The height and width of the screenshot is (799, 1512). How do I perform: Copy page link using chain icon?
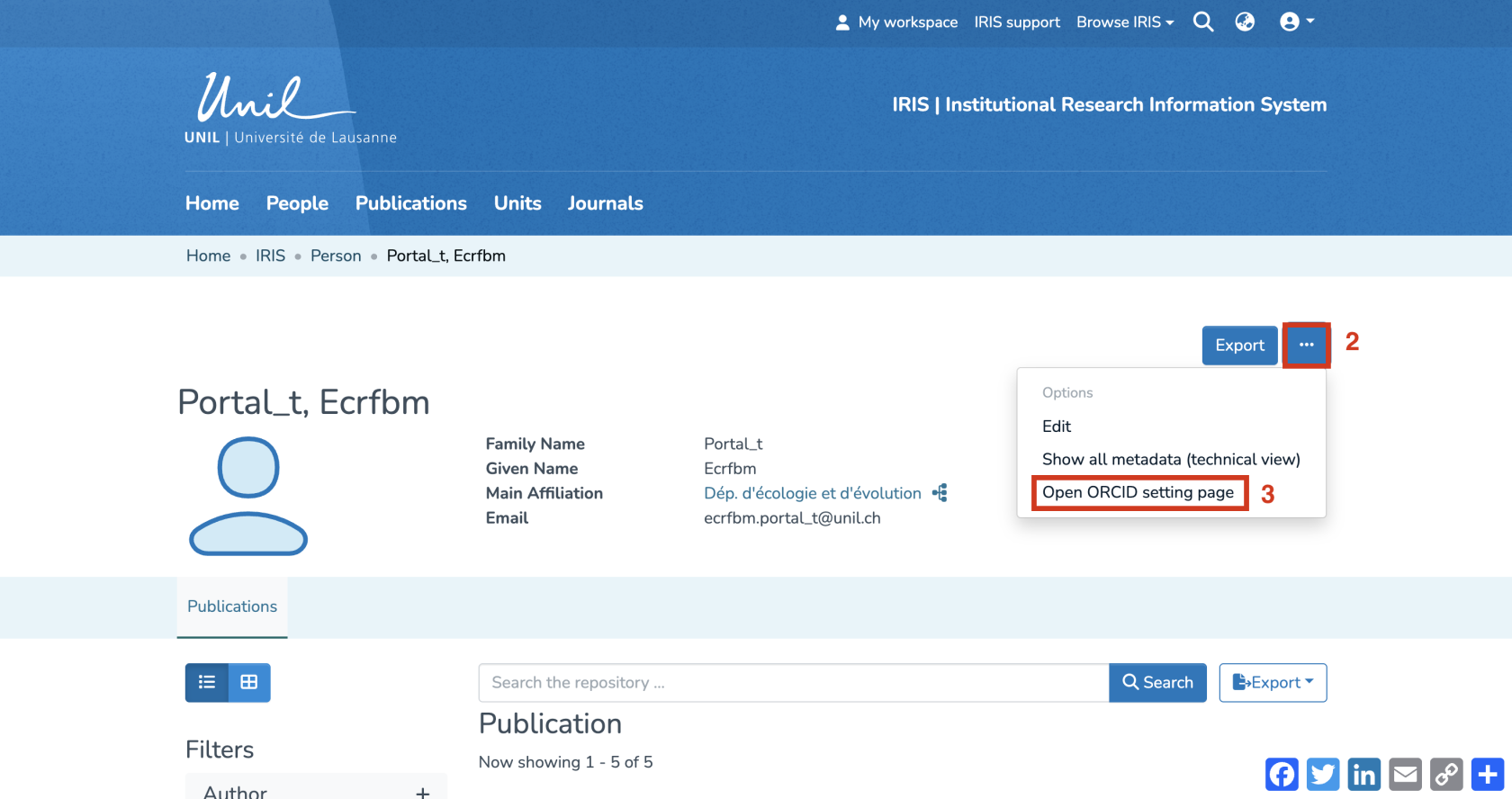click(x=1447, y=774)
